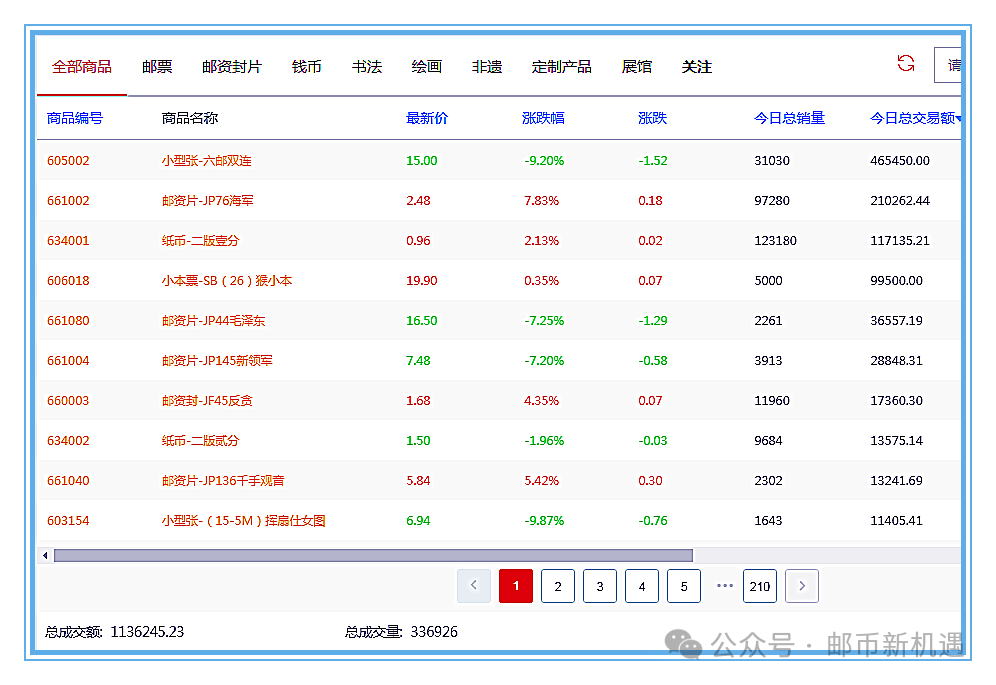Open product code 661002

(x=68, y=201)
